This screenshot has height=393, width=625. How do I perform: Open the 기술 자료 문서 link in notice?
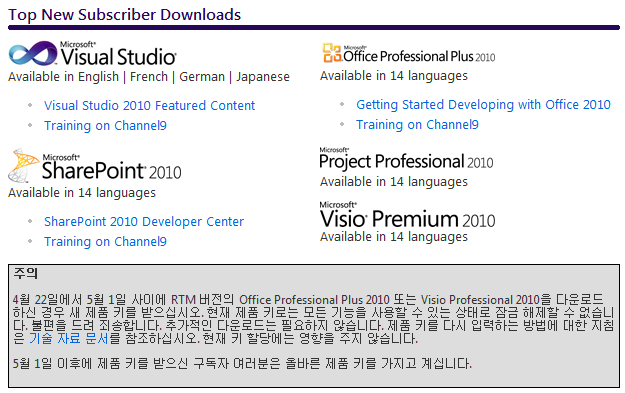69,338
